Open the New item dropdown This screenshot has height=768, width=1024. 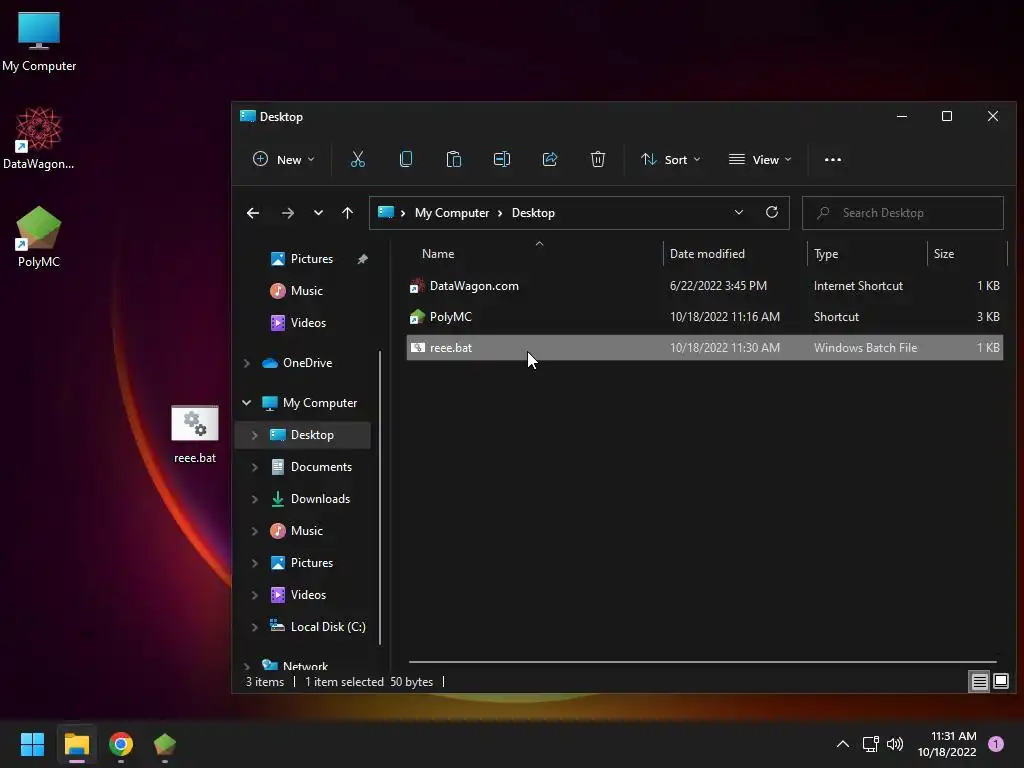pyautogui.click(x=284, y=159)
